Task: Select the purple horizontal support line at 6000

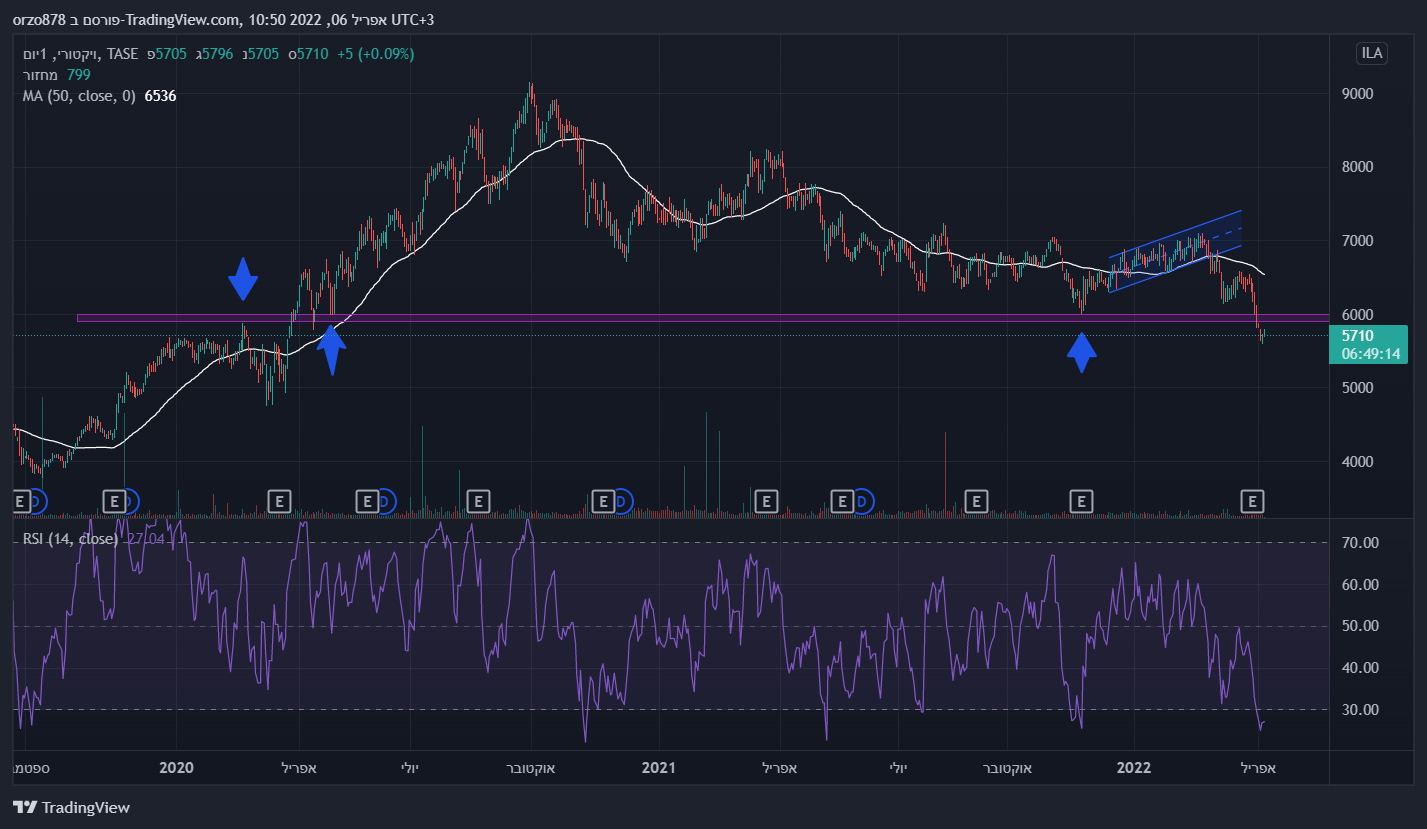Action: (x=700, y=318)
